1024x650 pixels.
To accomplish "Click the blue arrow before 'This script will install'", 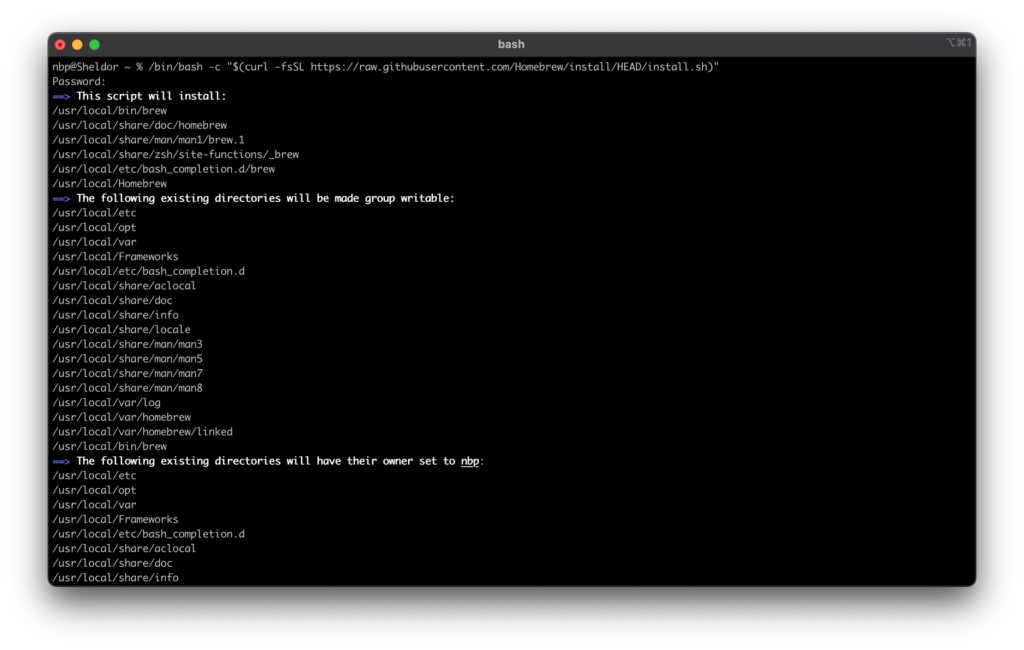I will (x=61, y=97).
